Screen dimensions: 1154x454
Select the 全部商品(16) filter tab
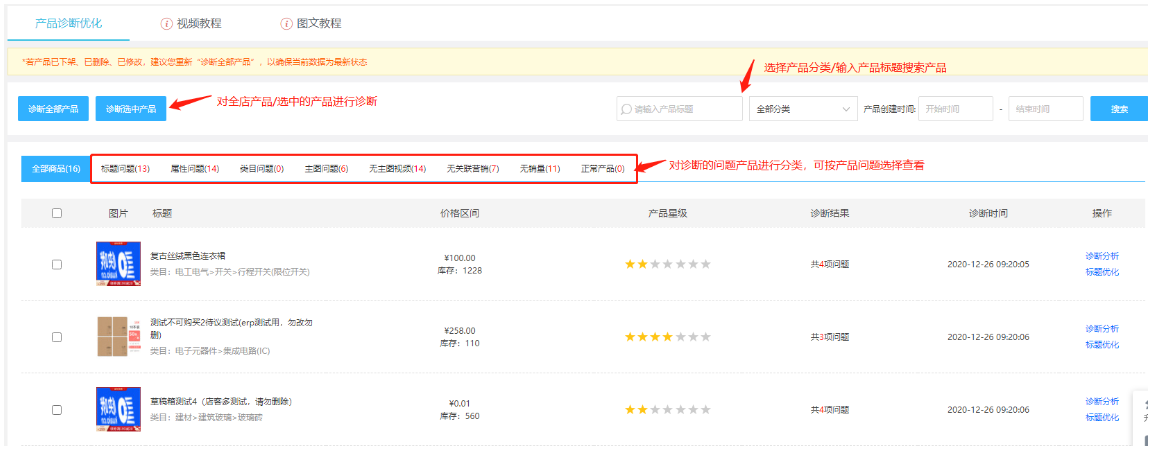pos(56,169)
